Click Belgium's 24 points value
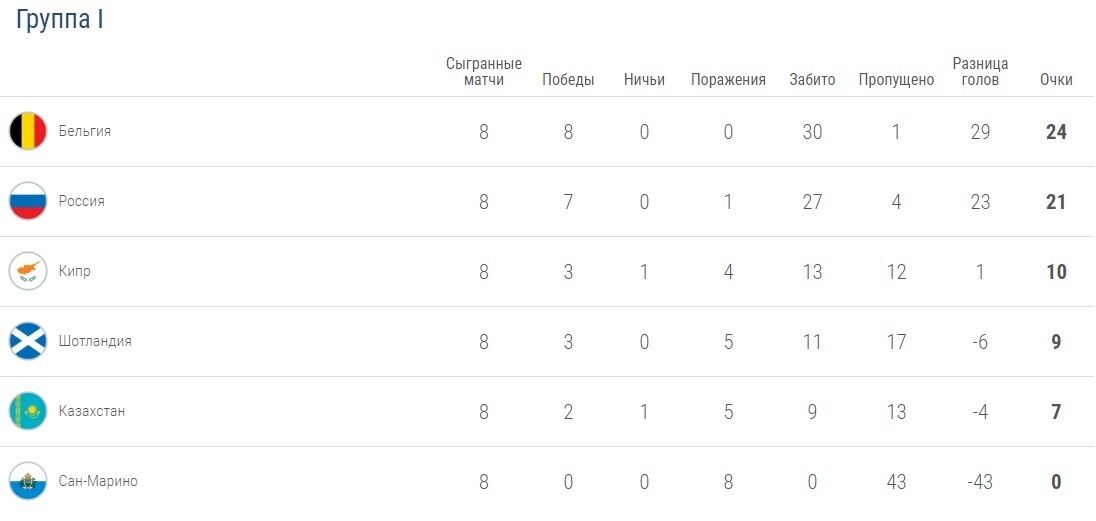 pyautogui.click(x=1056, y=131)
